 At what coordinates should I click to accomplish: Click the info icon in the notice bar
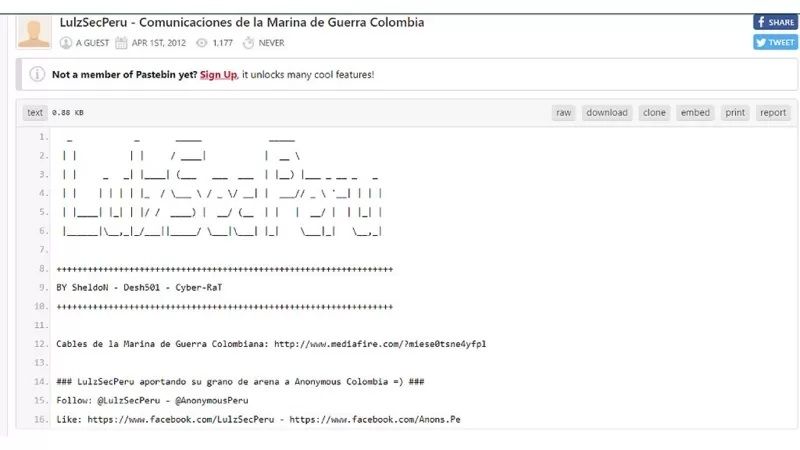point(37,75)
